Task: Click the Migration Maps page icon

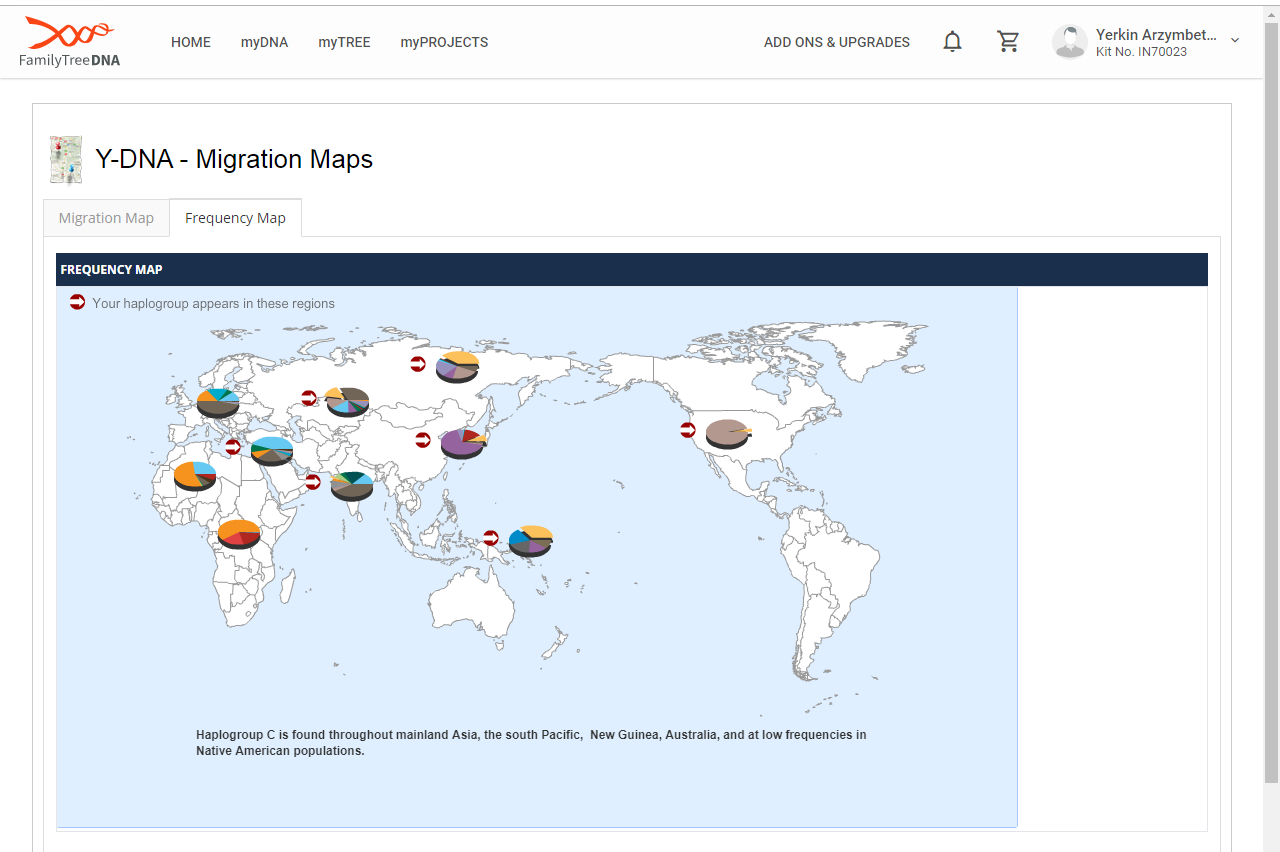Action: click(x=66, y=160)
